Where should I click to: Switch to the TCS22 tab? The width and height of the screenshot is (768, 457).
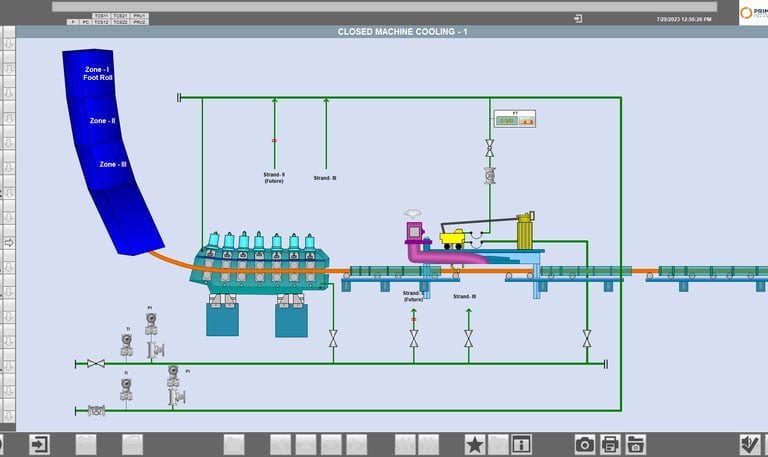120,22
